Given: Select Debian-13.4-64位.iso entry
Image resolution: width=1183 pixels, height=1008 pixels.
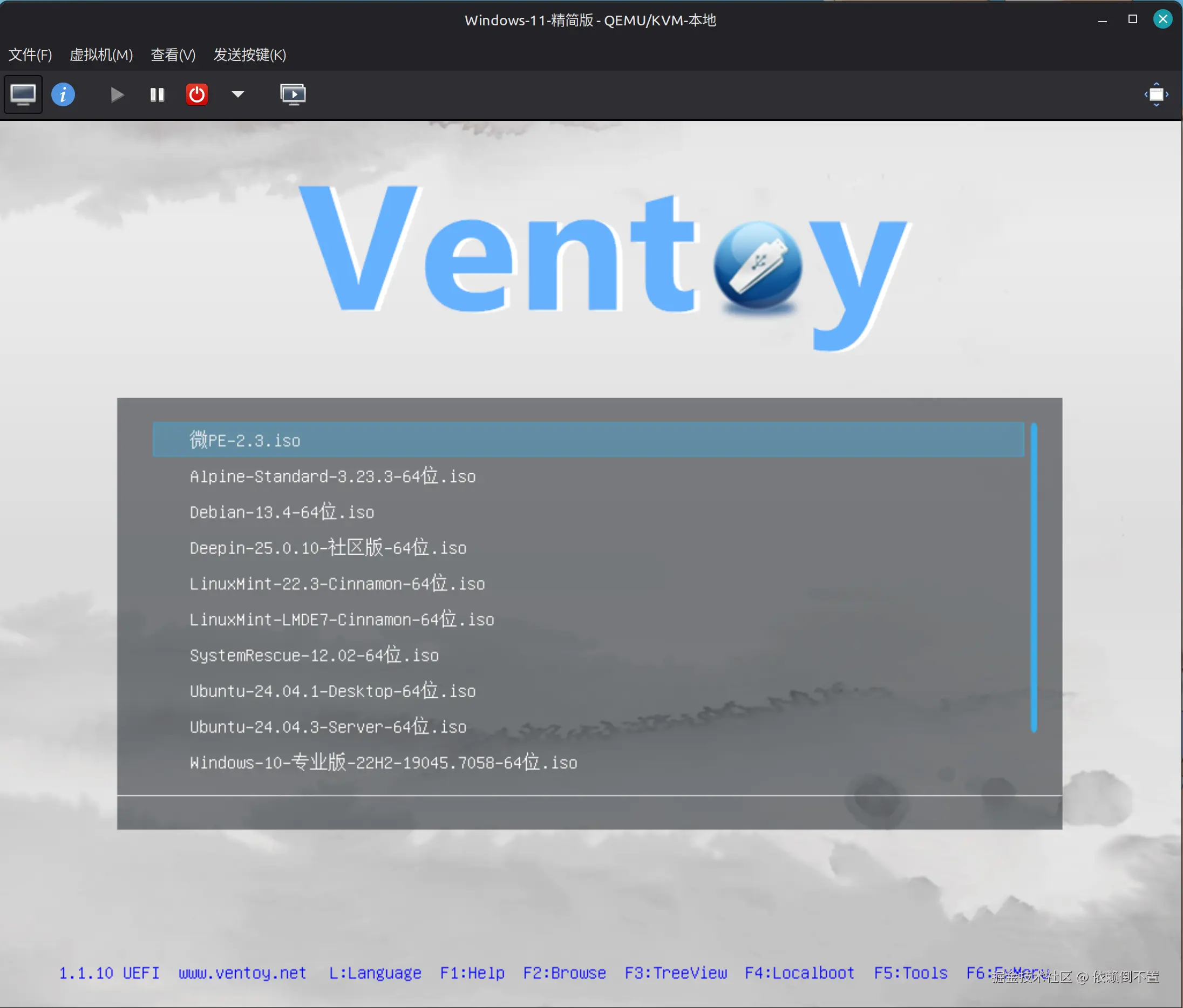Looking at the screenshot, I should tap(282, 512).
